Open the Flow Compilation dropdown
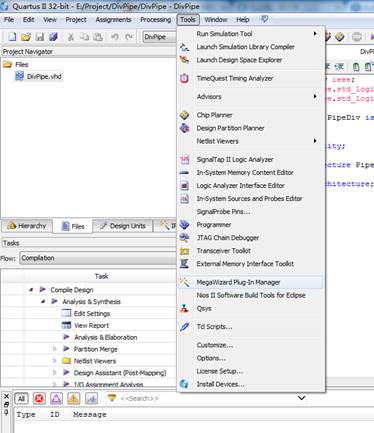Image resolution: width=374 pixels, height=433 pixels. coord(98,258)
